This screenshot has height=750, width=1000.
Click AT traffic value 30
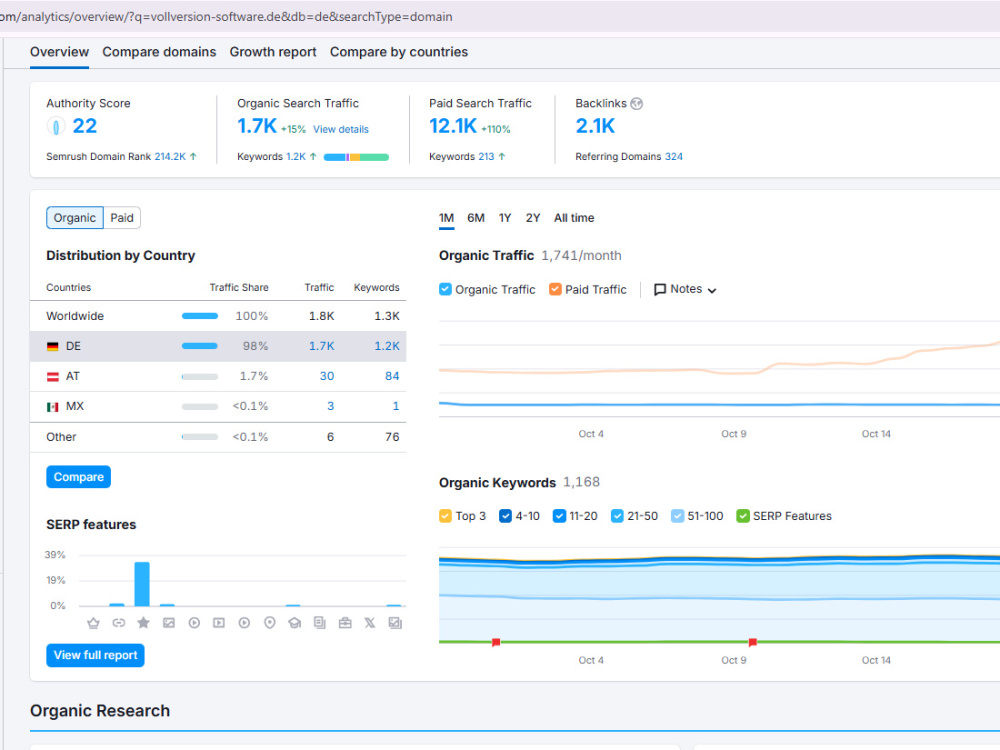tap(327, 376)
